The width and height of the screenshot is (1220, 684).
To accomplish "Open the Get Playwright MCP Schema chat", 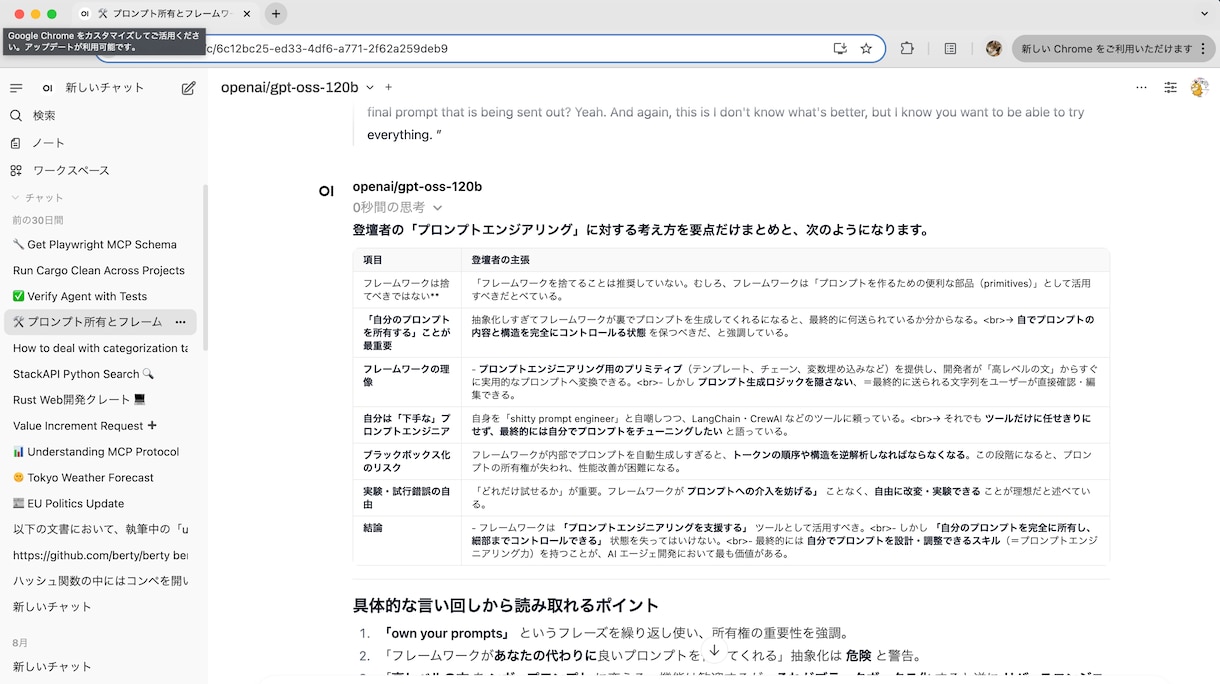I will coord(100,244).
